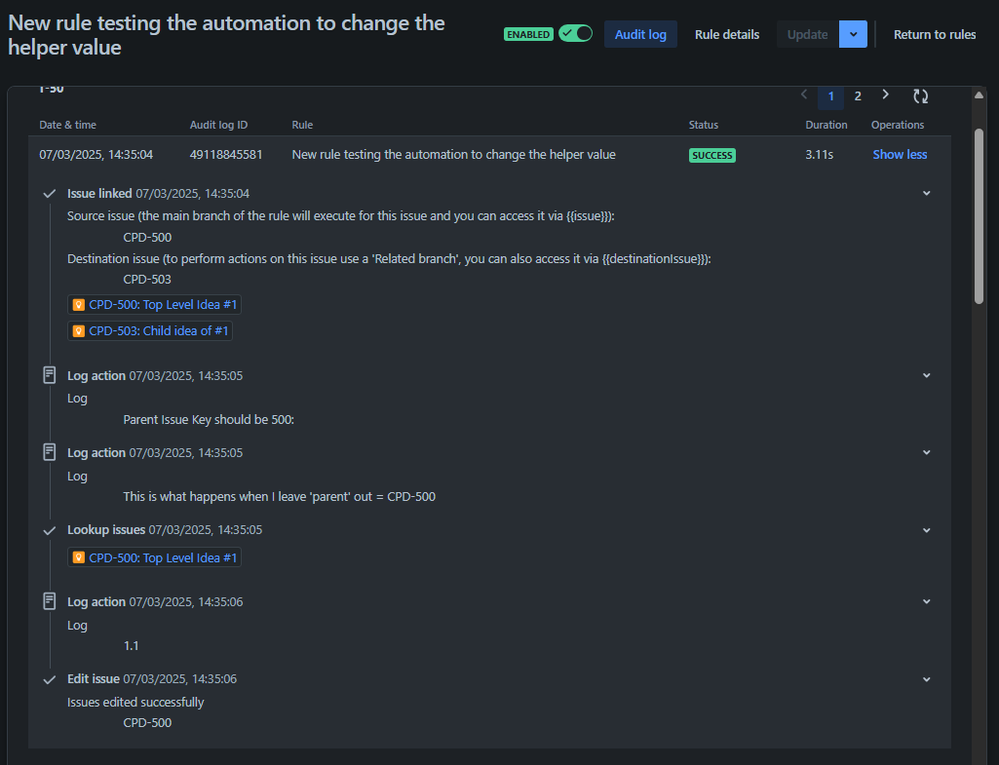
Task: Expand the Issue linked entry chevron
Action: click(926, 192)
